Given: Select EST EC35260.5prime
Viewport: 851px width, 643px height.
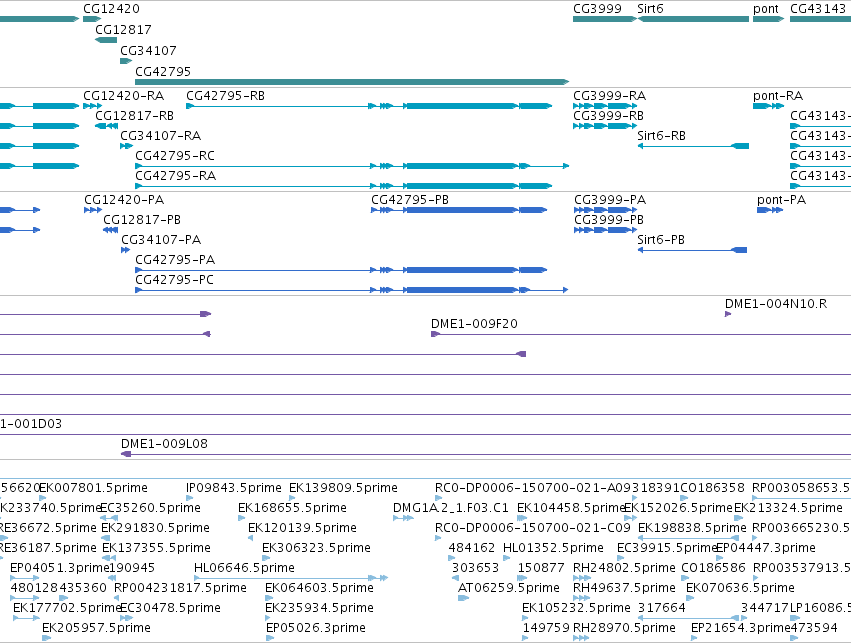Looking at the screenshot, I should tap(151, 508).
